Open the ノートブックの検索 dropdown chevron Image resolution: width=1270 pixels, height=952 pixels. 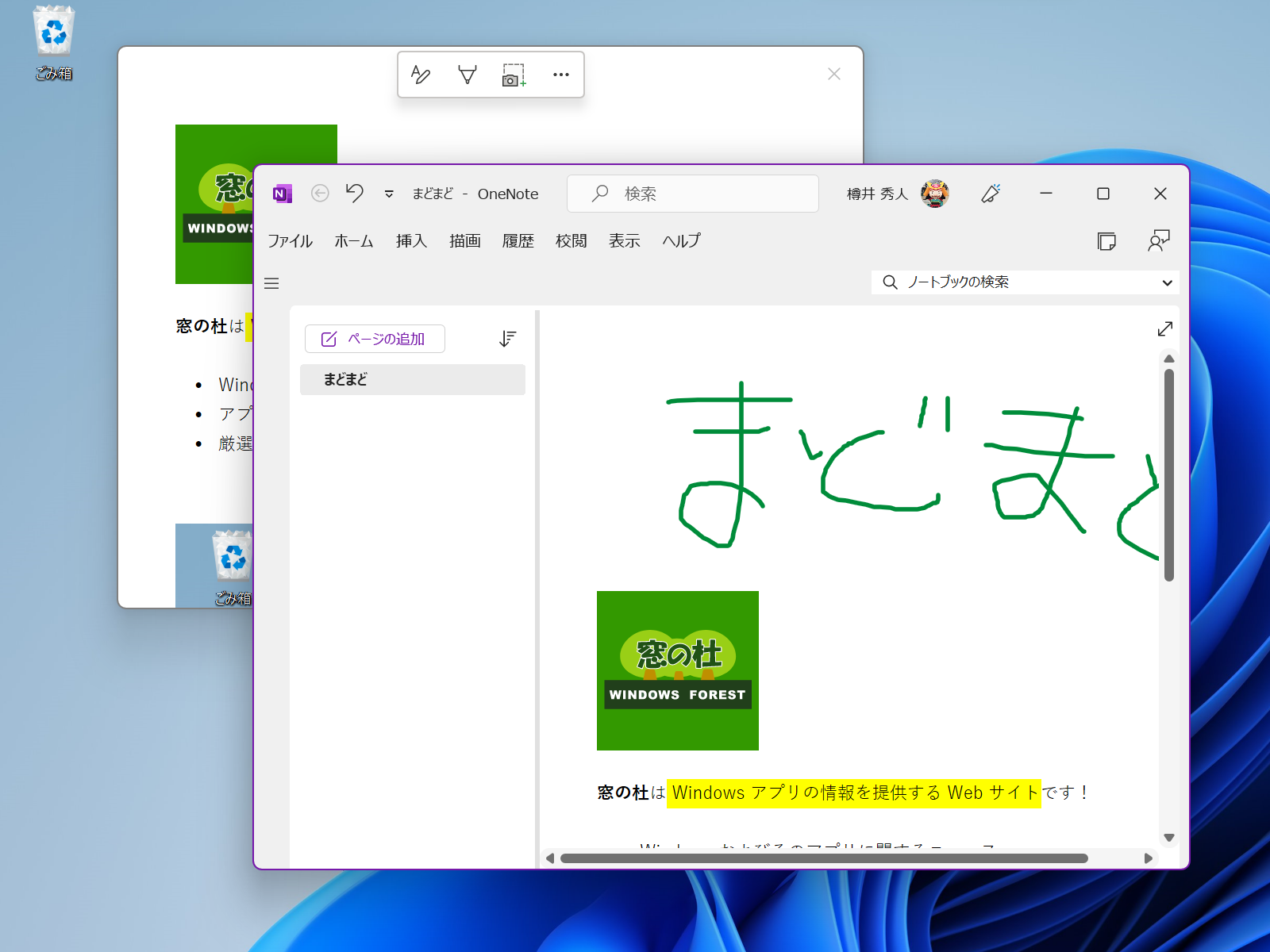pyautogui.click(x=1168, y=282)
